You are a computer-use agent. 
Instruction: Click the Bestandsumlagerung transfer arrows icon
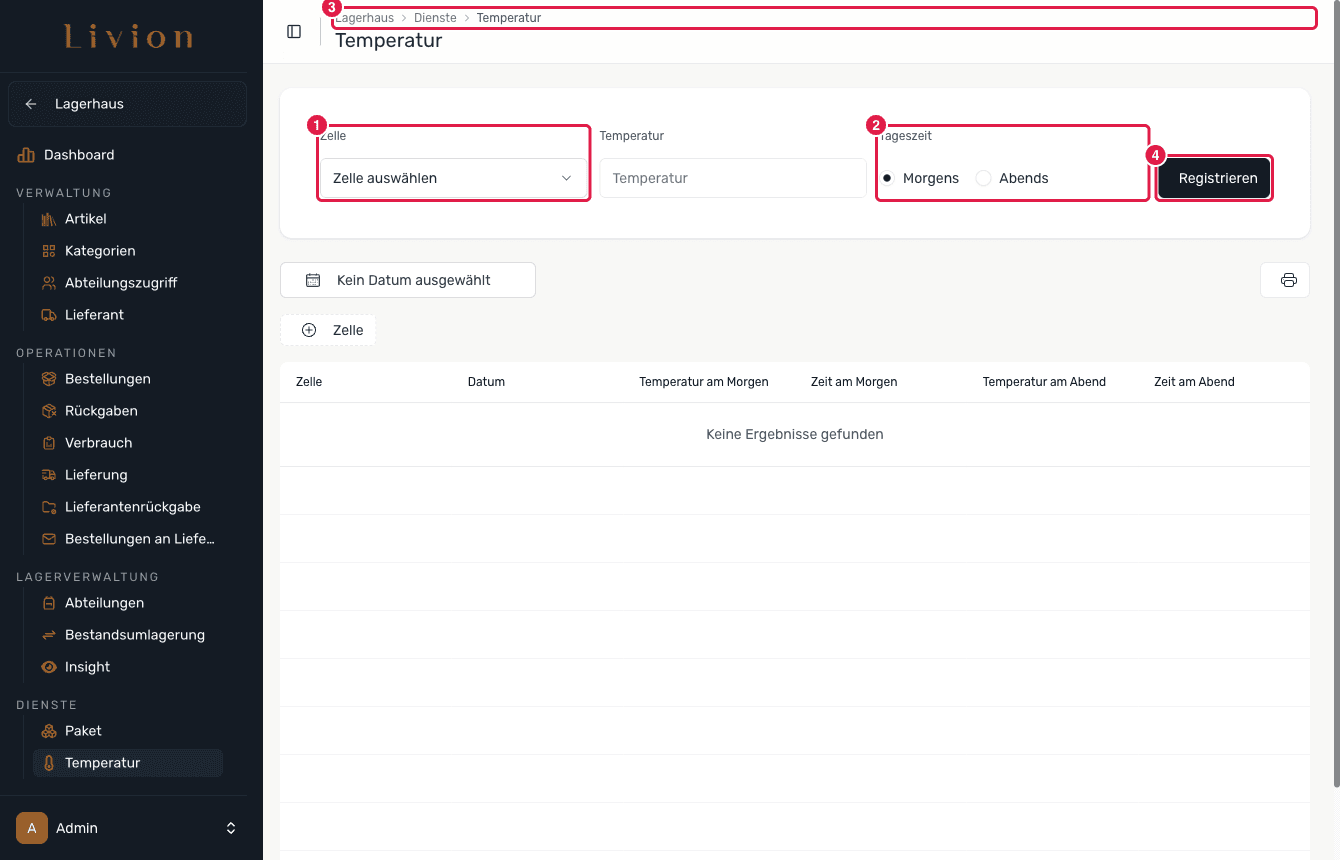[49, 635]
